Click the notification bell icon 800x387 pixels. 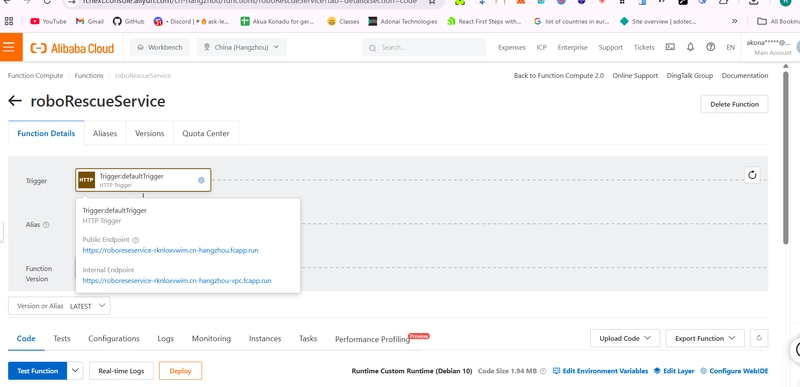coord(690,47)
